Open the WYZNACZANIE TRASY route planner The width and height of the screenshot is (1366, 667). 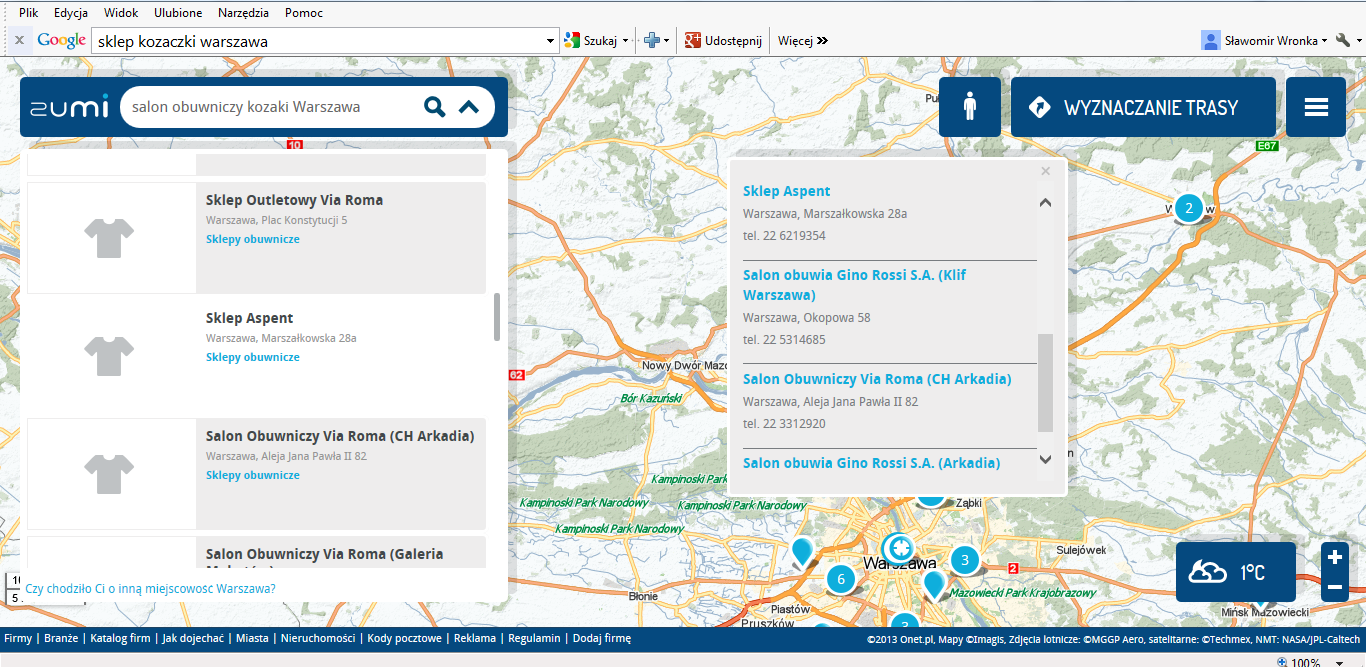1143,107
